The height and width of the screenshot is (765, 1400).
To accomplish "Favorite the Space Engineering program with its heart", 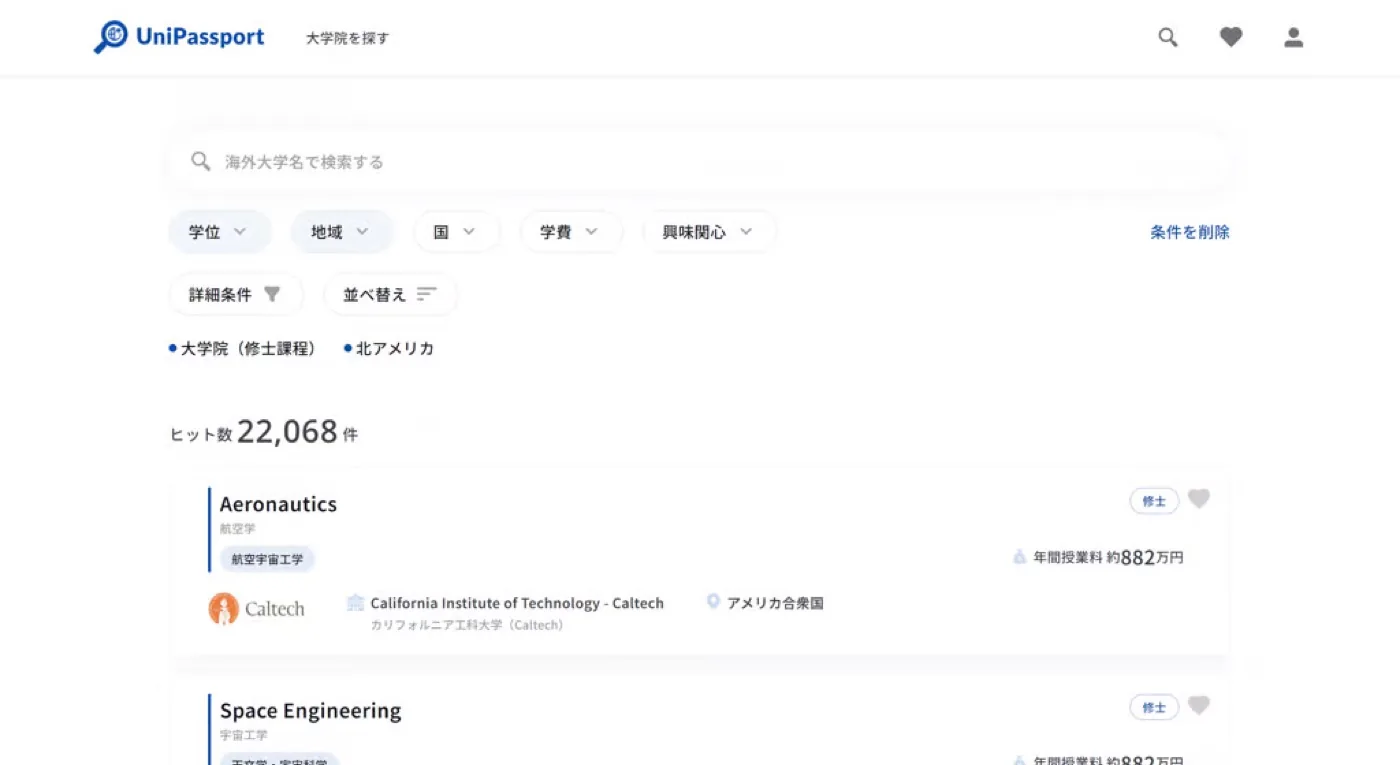I will (x=1199, y=706).
